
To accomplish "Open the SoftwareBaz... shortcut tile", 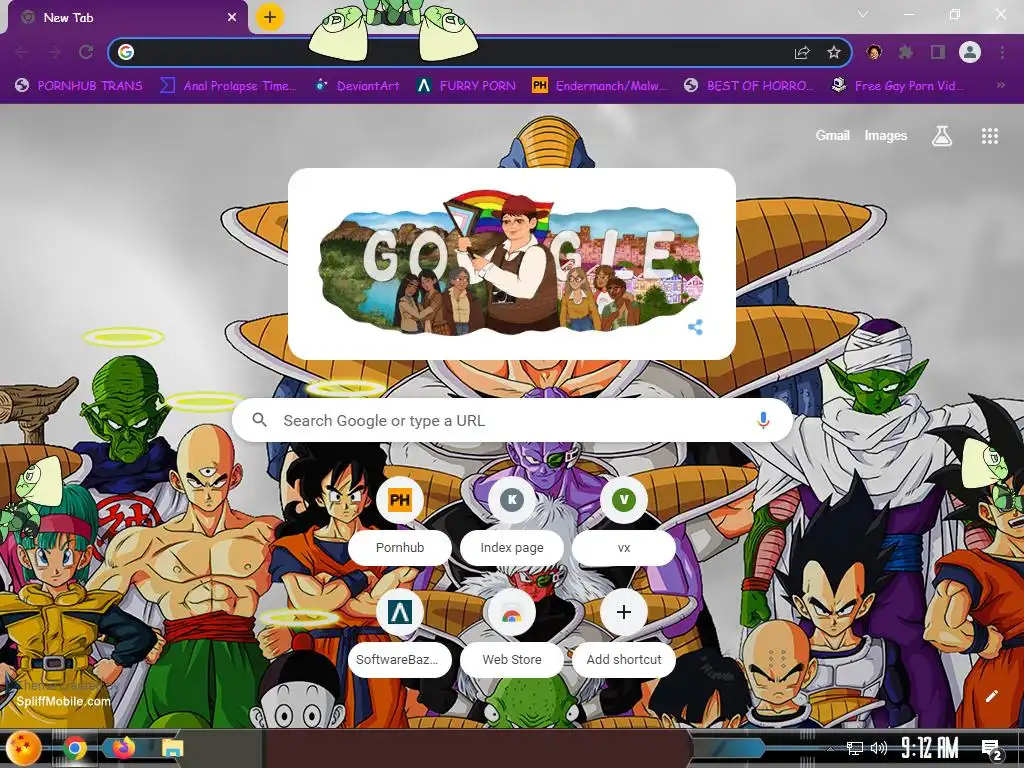I will tap(400, 632).
